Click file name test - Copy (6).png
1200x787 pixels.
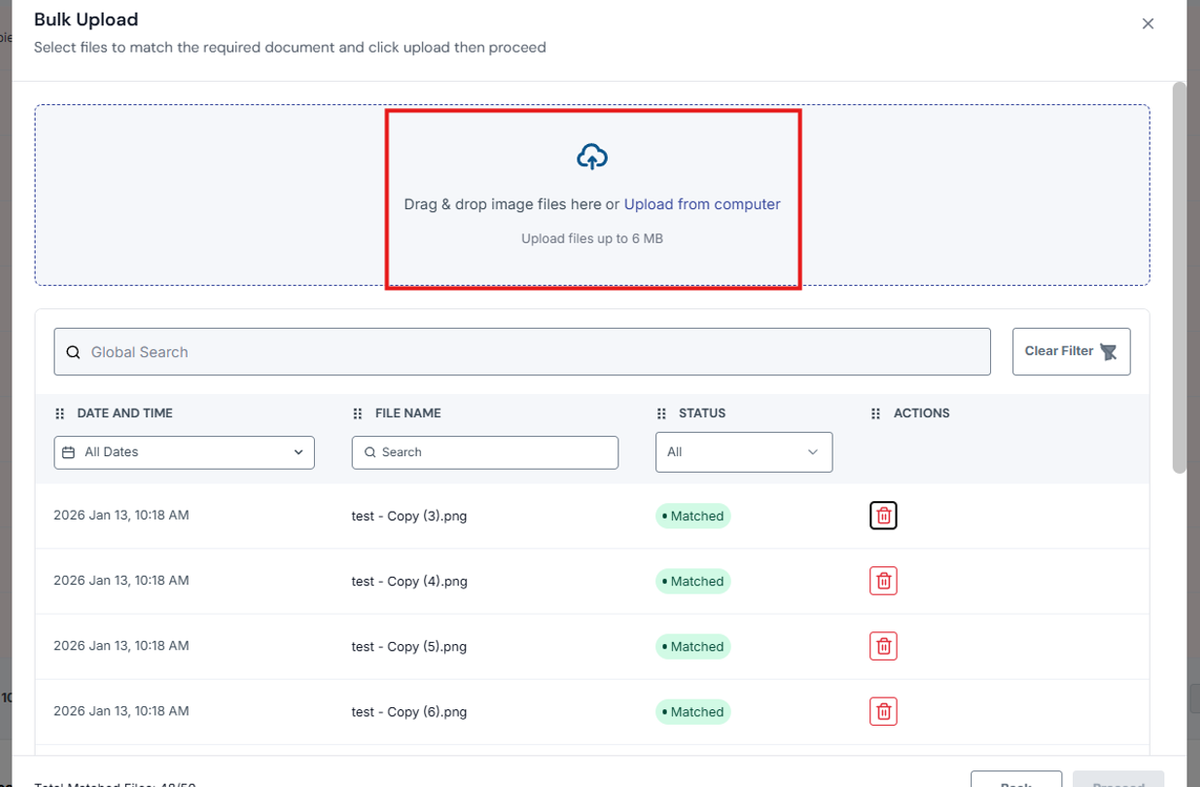(x=409, y=712)
